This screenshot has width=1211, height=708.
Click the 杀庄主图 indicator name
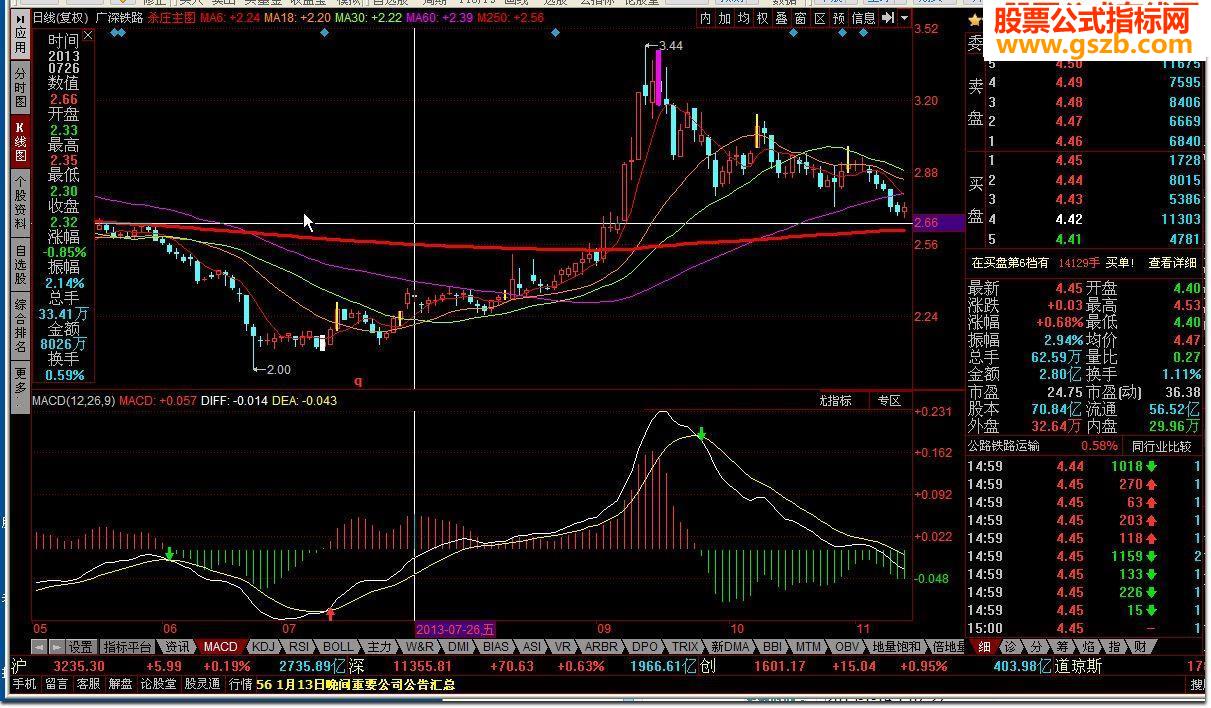tap(171, 18)
